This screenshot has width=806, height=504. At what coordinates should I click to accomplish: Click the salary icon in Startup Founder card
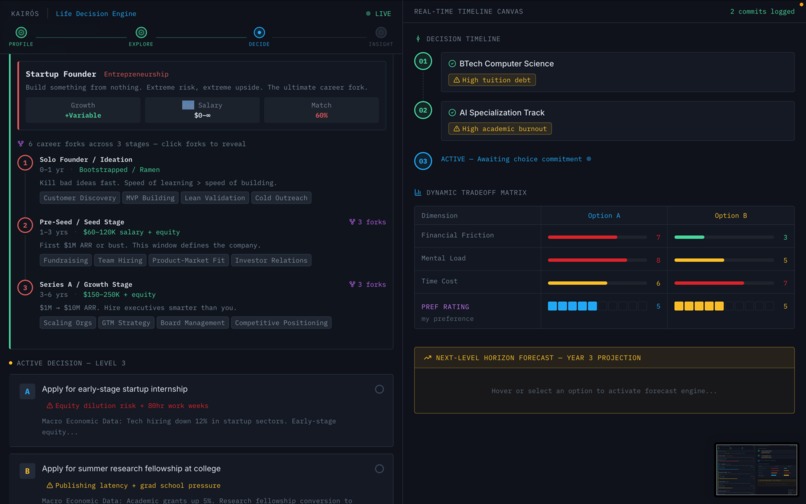[x=188, y=105]
